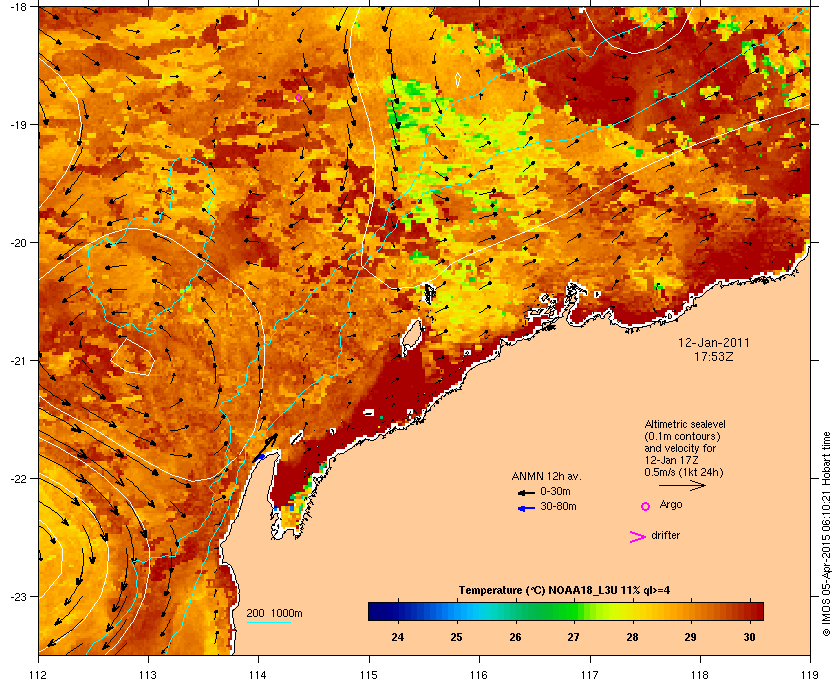Click the 'Argo' legend label

pyautogui.click(x=671, y=504)
